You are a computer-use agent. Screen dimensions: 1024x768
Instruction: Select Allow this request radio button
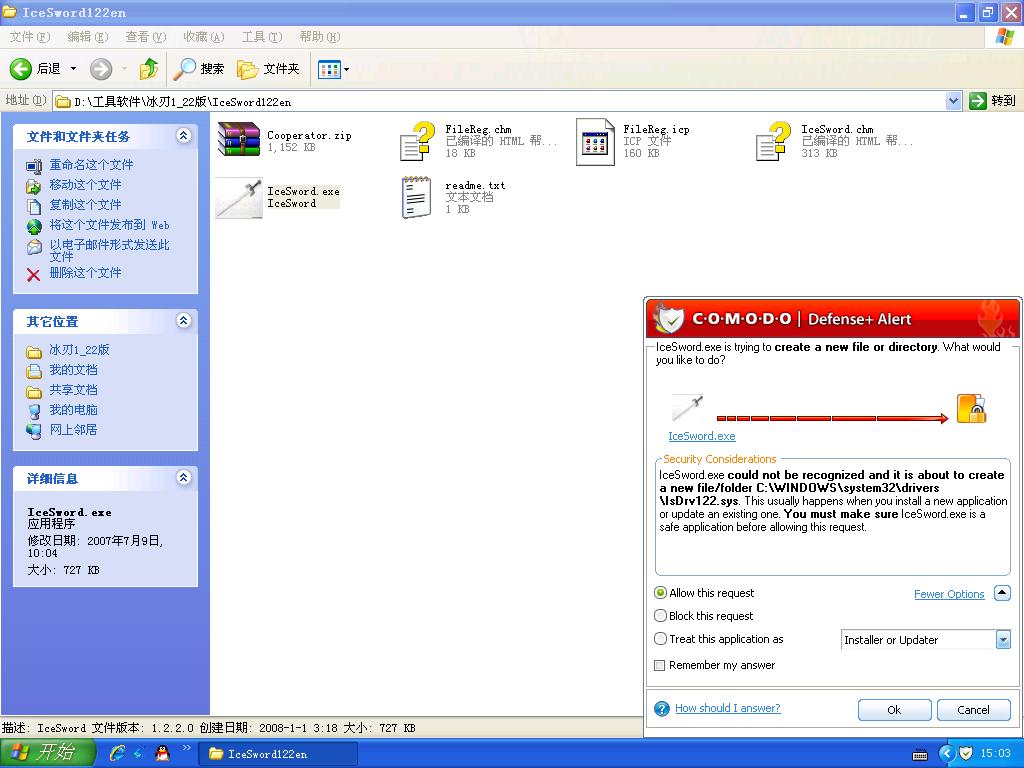pyautogui.click(x=660, y=592)
